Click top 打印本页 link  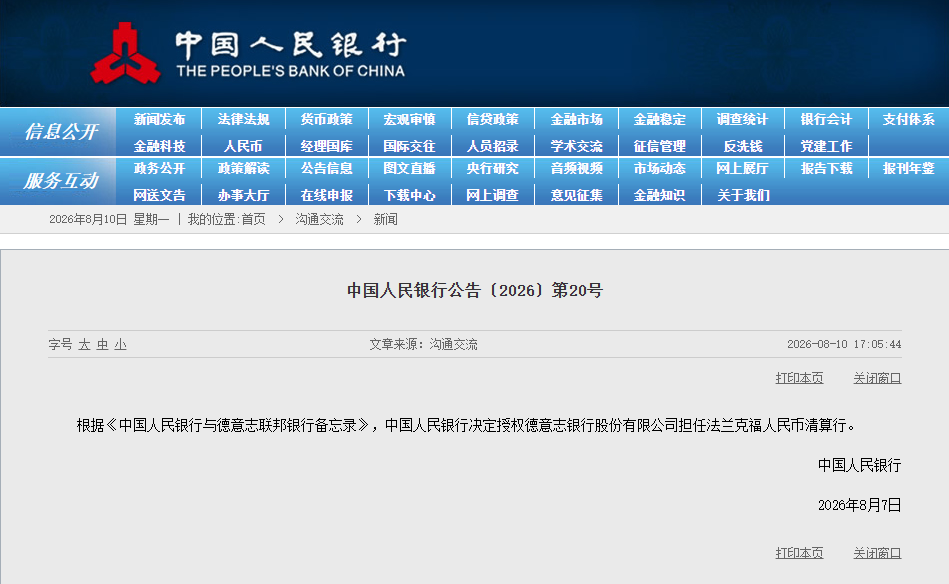click(799, 378)
